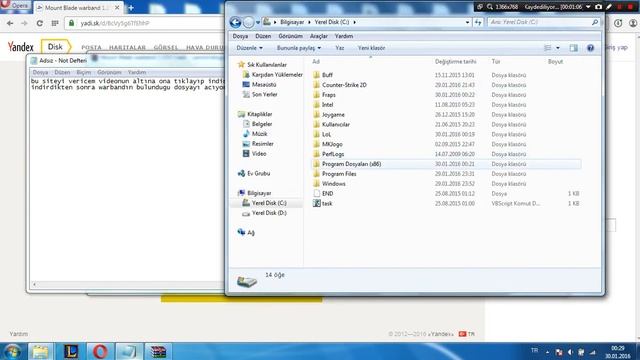
Task: Open the Biçim menu in Notepad
Action: 83,72
